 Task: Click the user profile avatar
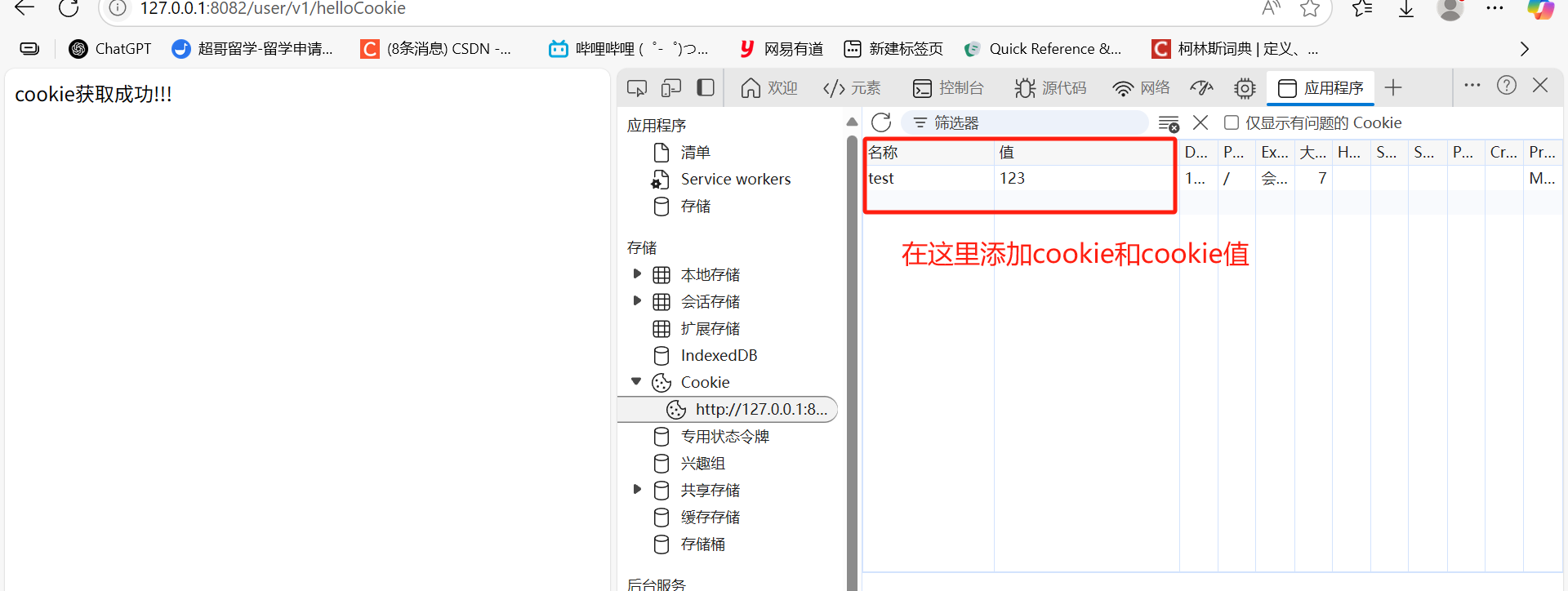[1450, 8]
